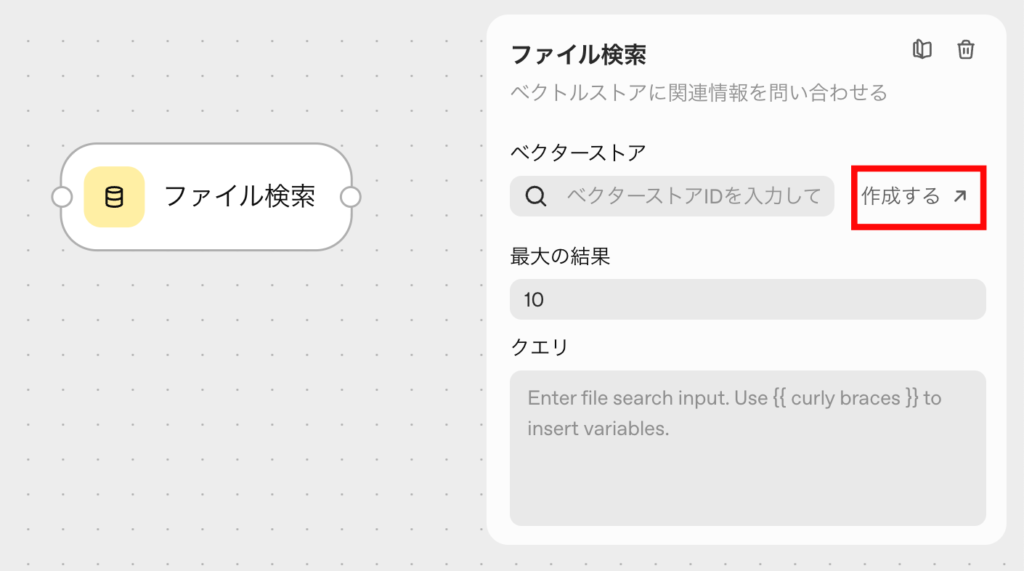Click the node's right output port
This screenshot has height=571, width=1024.
[350, 197]
